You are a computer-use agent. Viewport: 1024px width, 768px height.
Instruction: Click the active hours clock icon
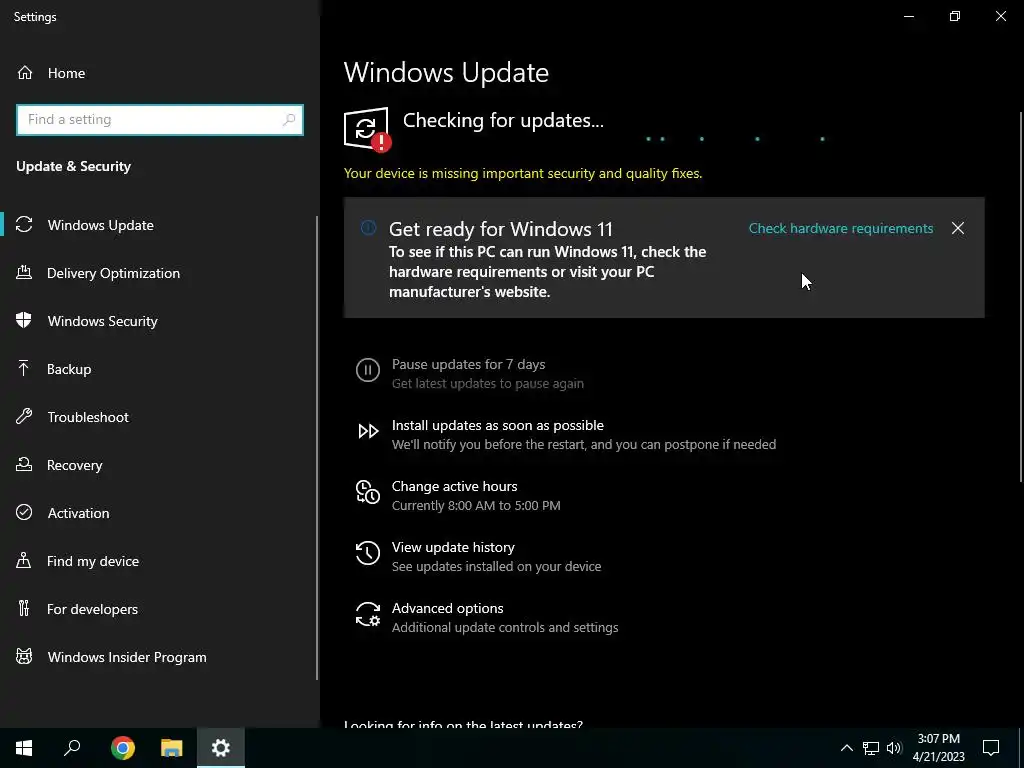[x=368, y=492]
